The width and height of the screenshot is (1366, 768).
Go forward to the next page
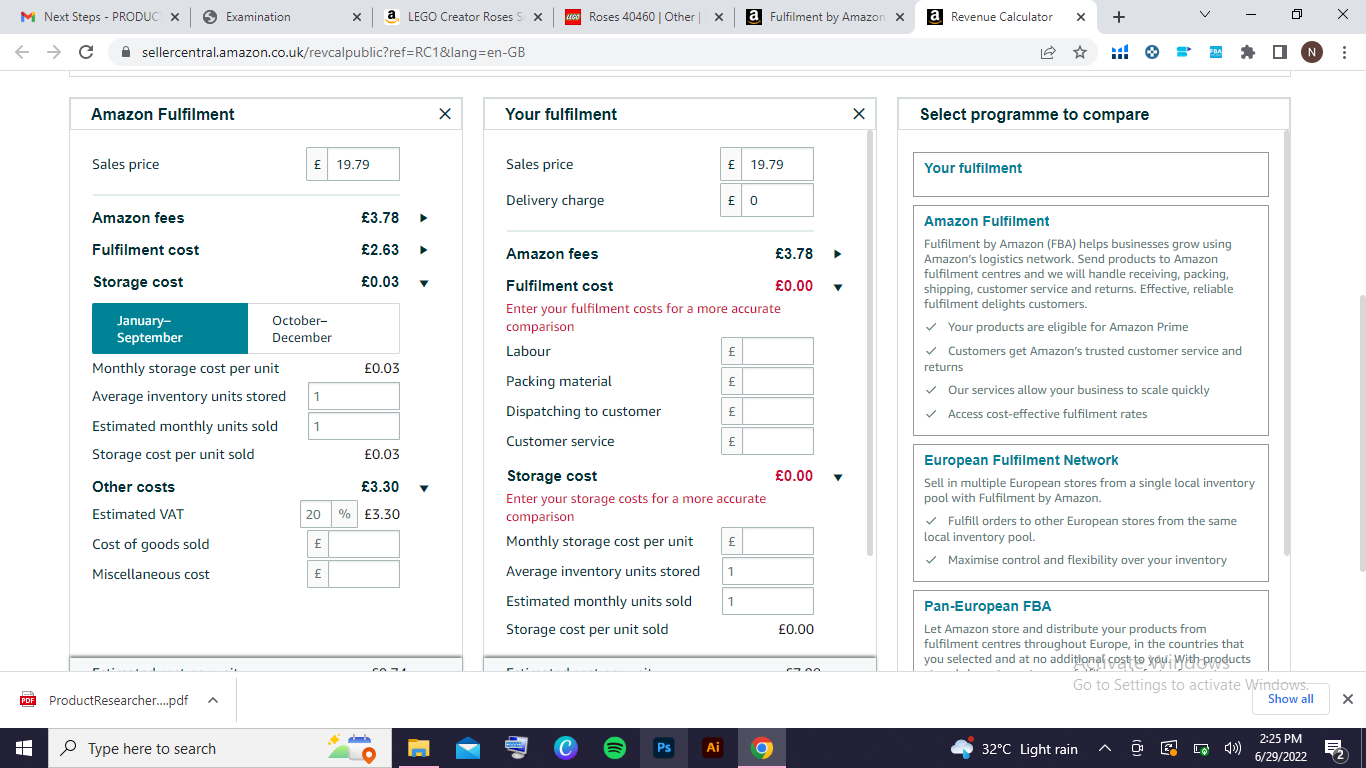[54, 52]
